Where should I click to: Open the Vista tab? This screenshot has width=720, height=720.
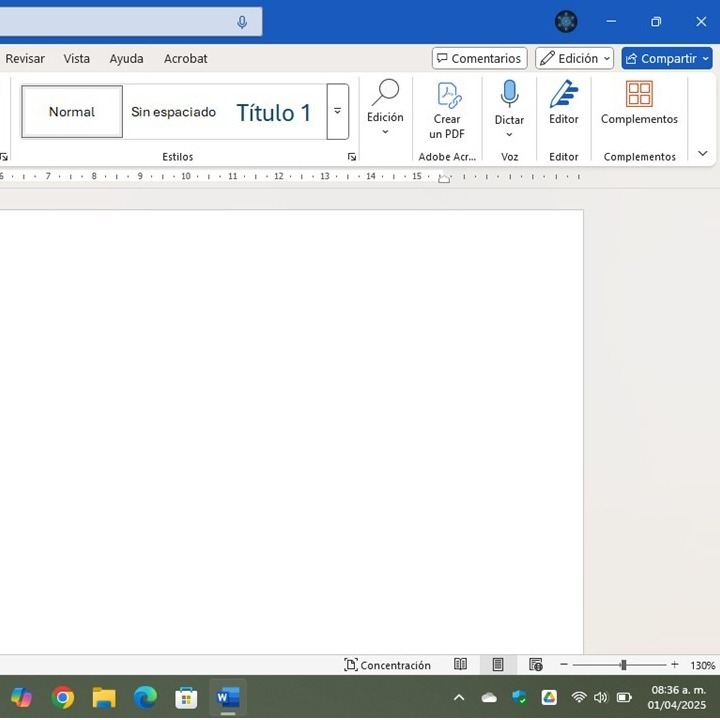tap(76, 58)
